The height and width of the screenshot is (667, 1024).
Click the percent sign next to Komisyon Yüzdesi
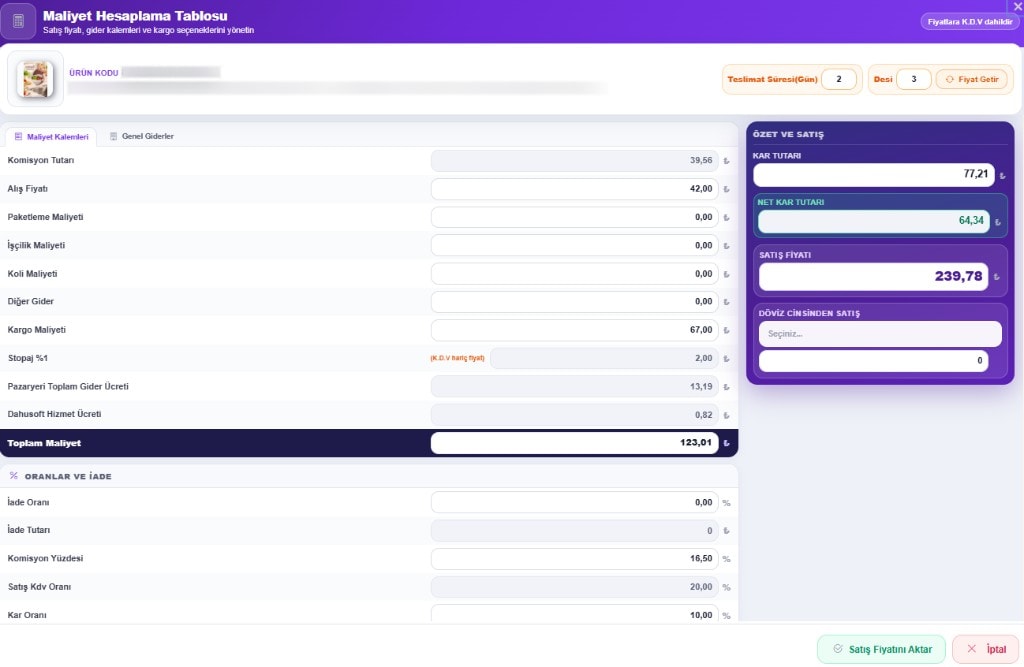coord(726,559)
